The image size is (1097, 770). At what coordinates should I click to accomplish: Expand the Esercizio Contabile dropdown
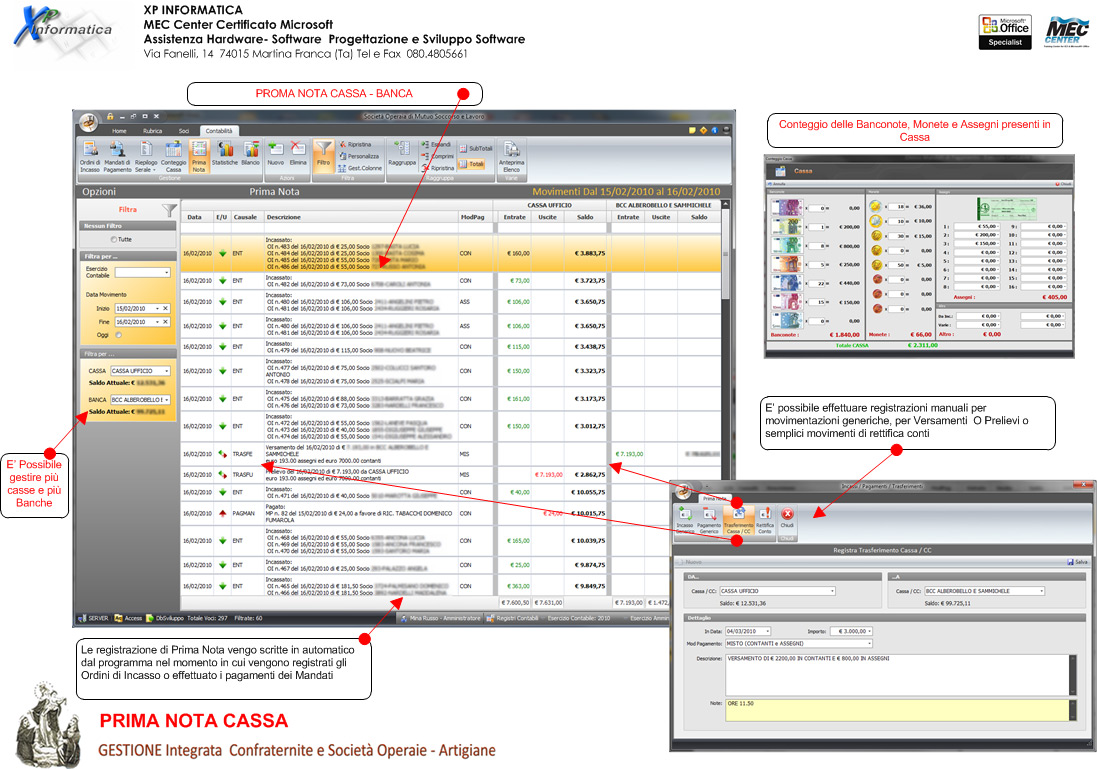coord(143,272)
